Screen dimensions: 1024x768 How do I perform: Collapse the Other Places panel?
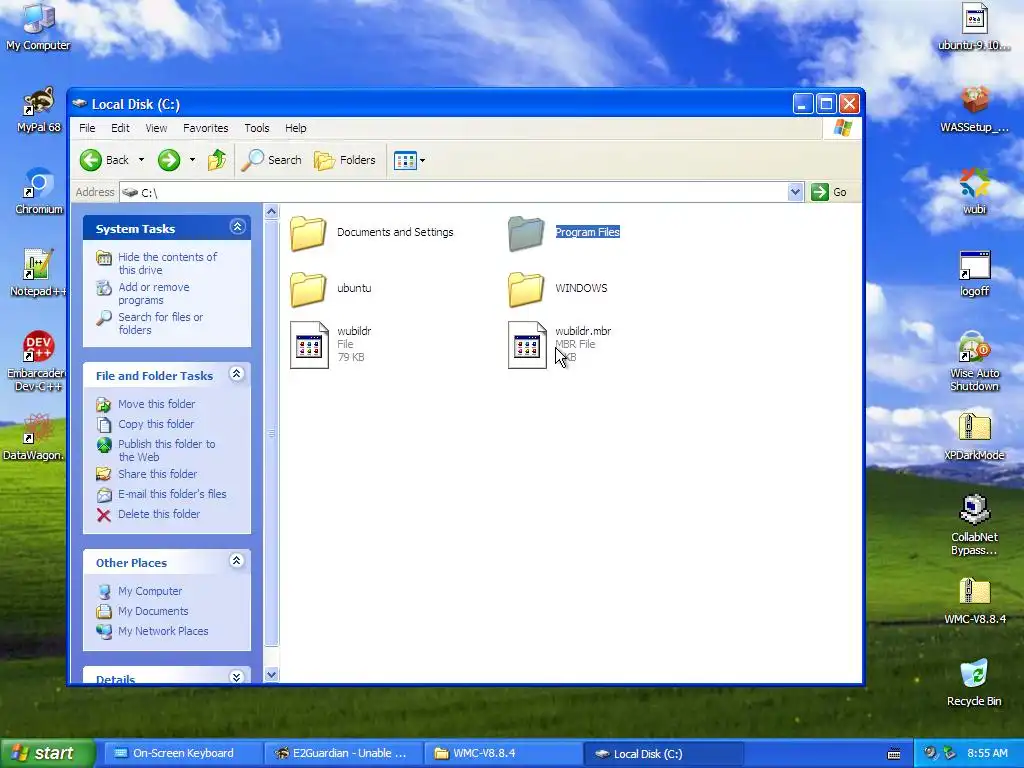pyautogui.click(x=236, y=561)
